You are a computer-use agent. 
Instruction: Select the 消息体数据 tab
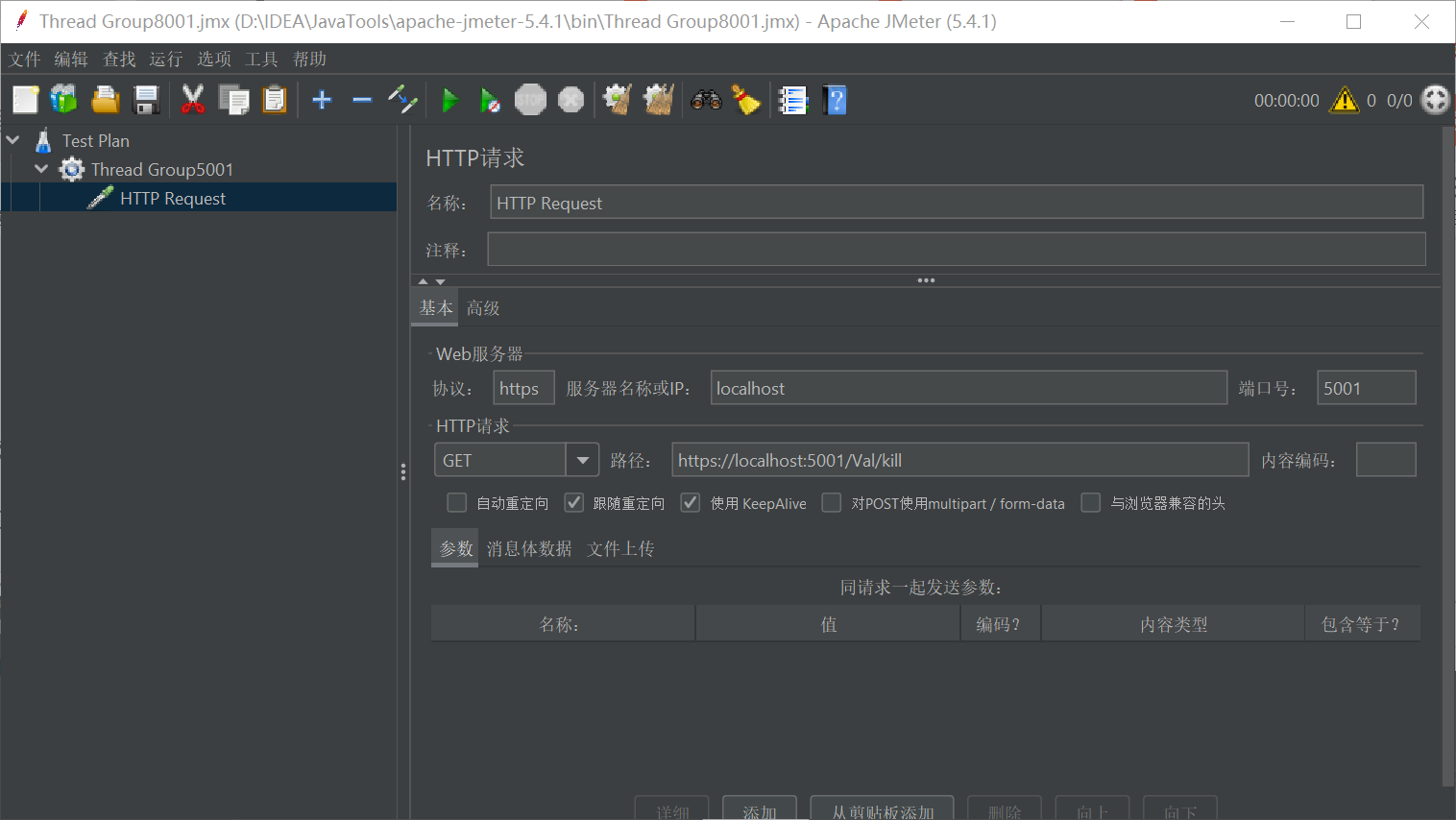(x=529, y=548)
